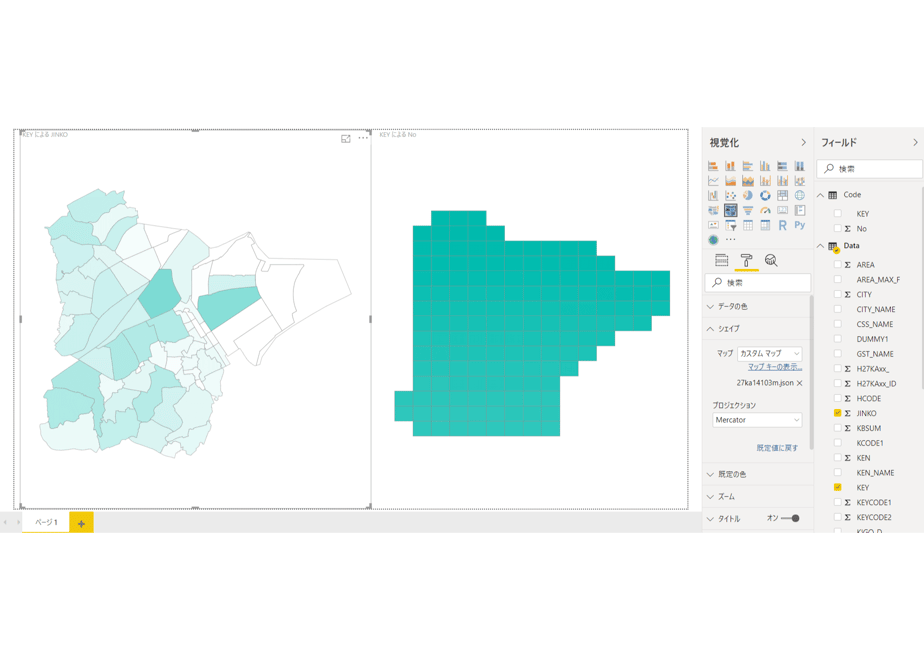Check the HCODE field checkbox
This screenshot has width=924, height=660.
[837, 398]
